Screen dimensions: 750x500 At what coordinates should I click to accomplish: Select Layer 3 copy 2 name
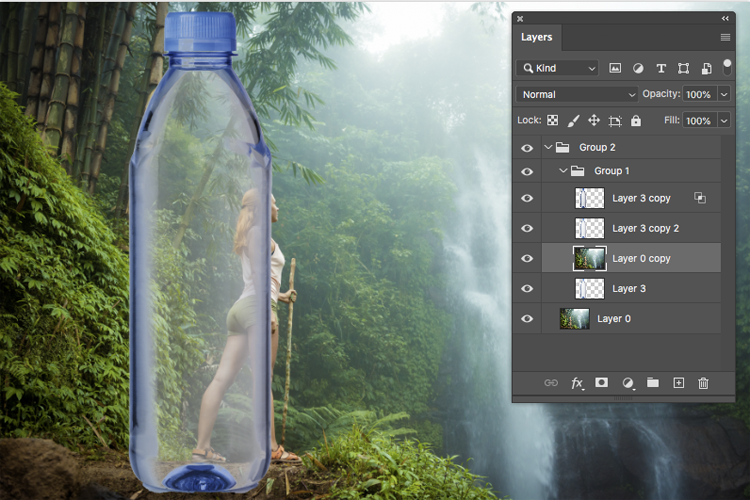point(646,228)
